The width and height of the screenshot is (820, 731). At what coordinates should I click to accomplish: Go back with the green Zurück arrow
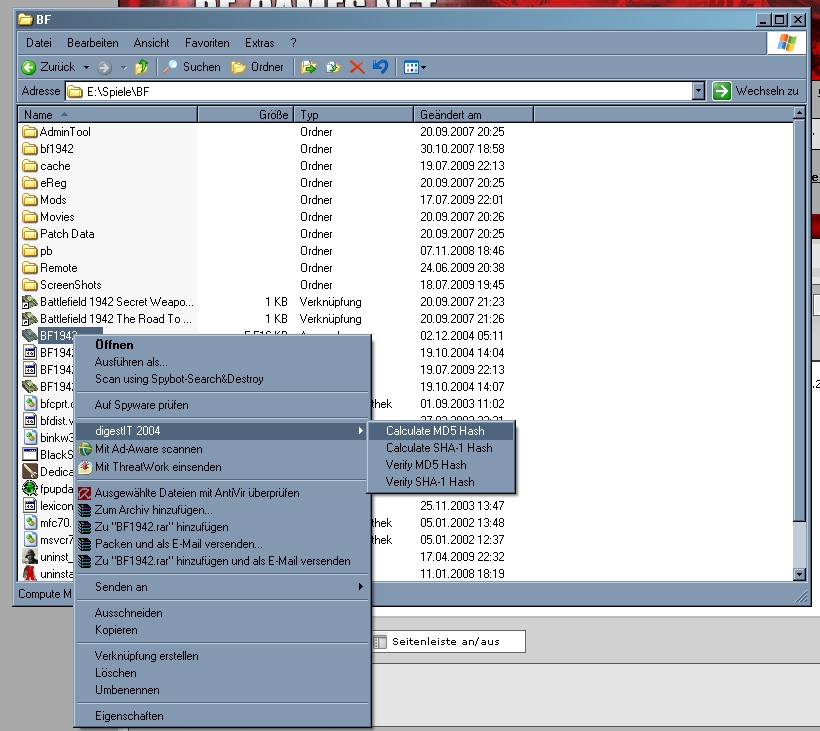tap(28, 67)
